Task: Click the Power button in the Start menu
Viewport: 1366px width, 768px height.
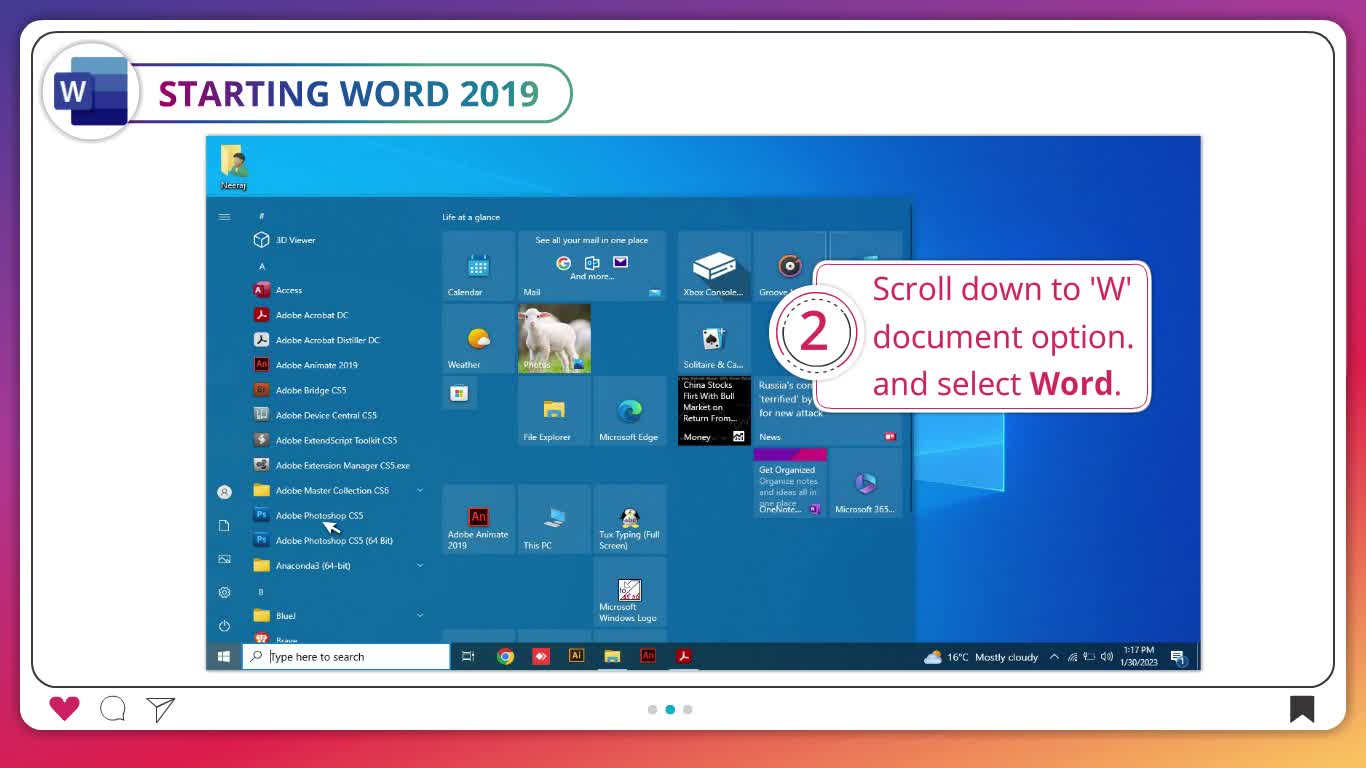Action: tap(224, 626)
